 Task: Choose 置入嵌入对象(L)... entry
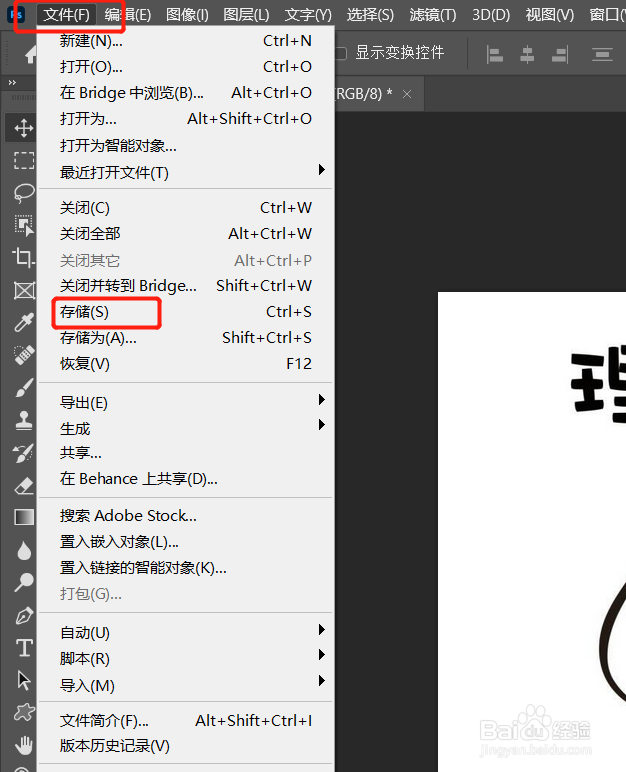(186, 542)
